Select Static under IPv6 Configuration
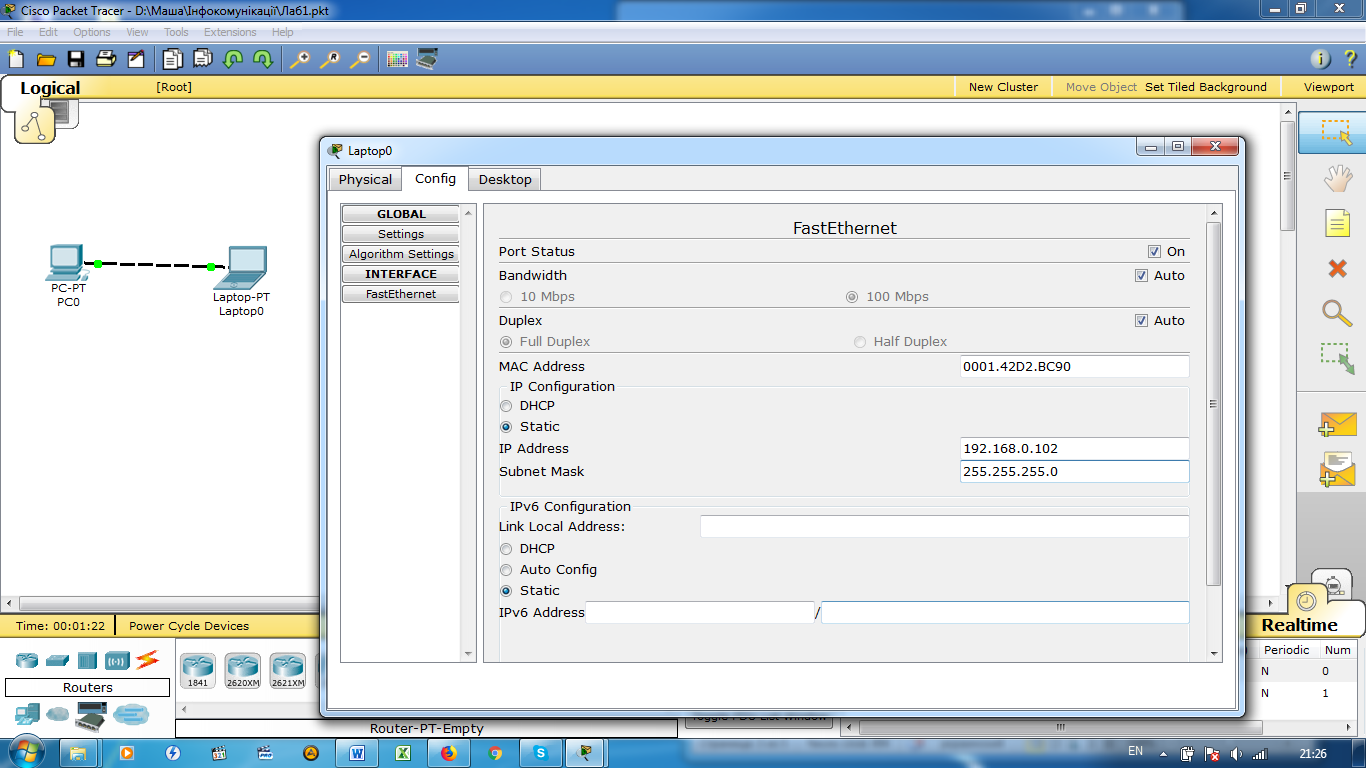The width and height of the screenshot is (1366, 768). tap(506, 591)
